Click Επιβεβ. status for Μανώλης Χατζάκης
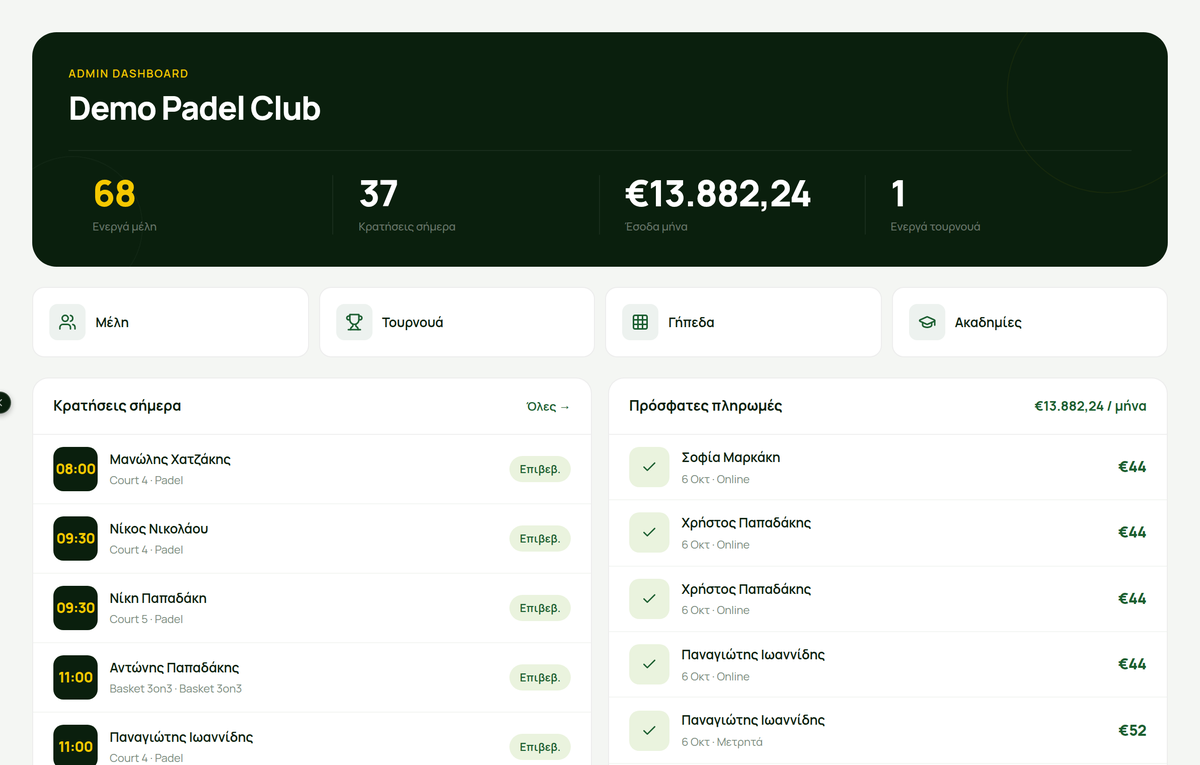1200x765 pixels. tap(540, 469)
